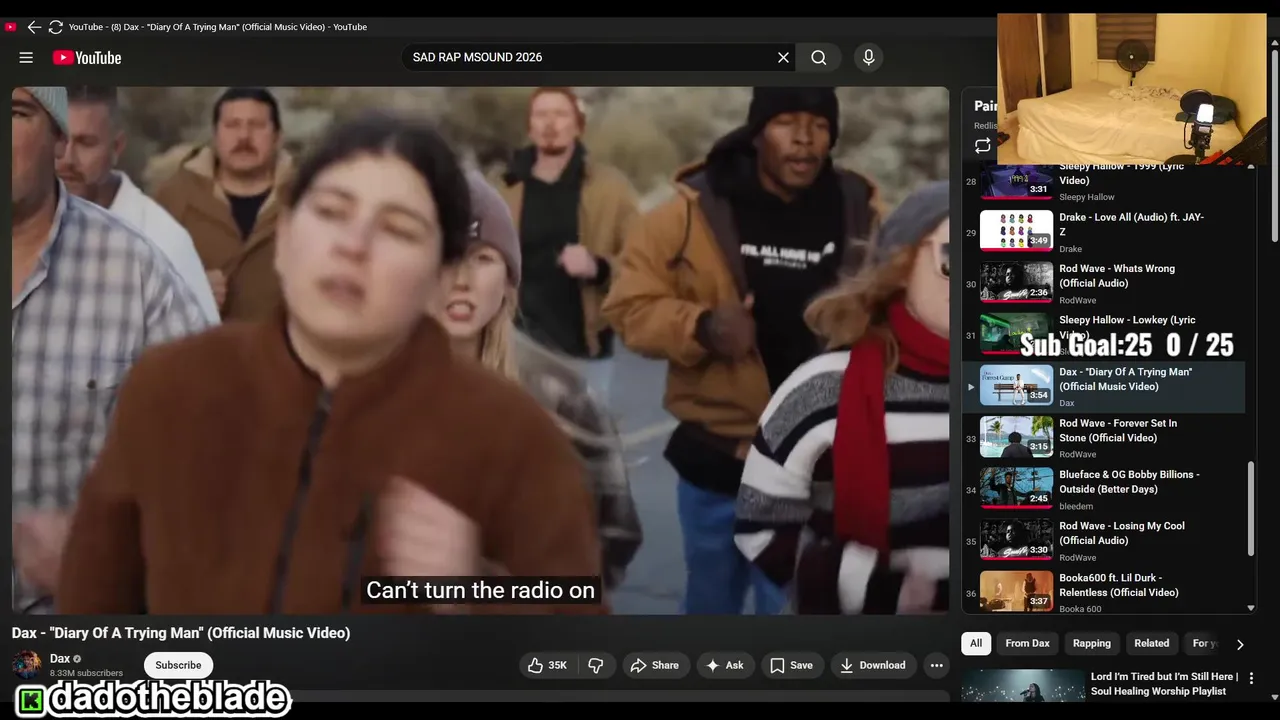Click playlist scroll down arrow
This screenshot has height=720, width=1280.
pyautogui.click(x=1251, y=608)
